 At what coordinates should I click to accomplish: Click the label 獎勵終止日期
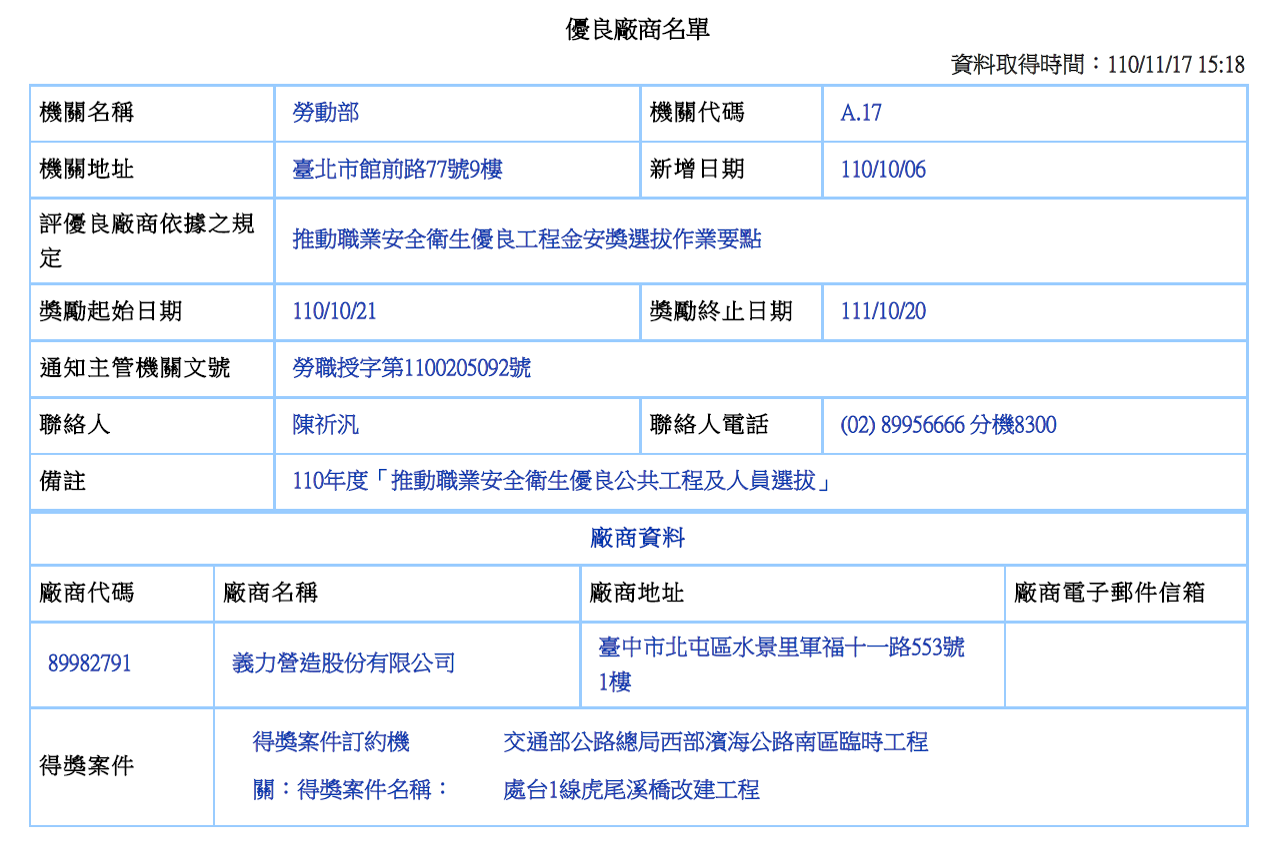(x=721, y=312)
